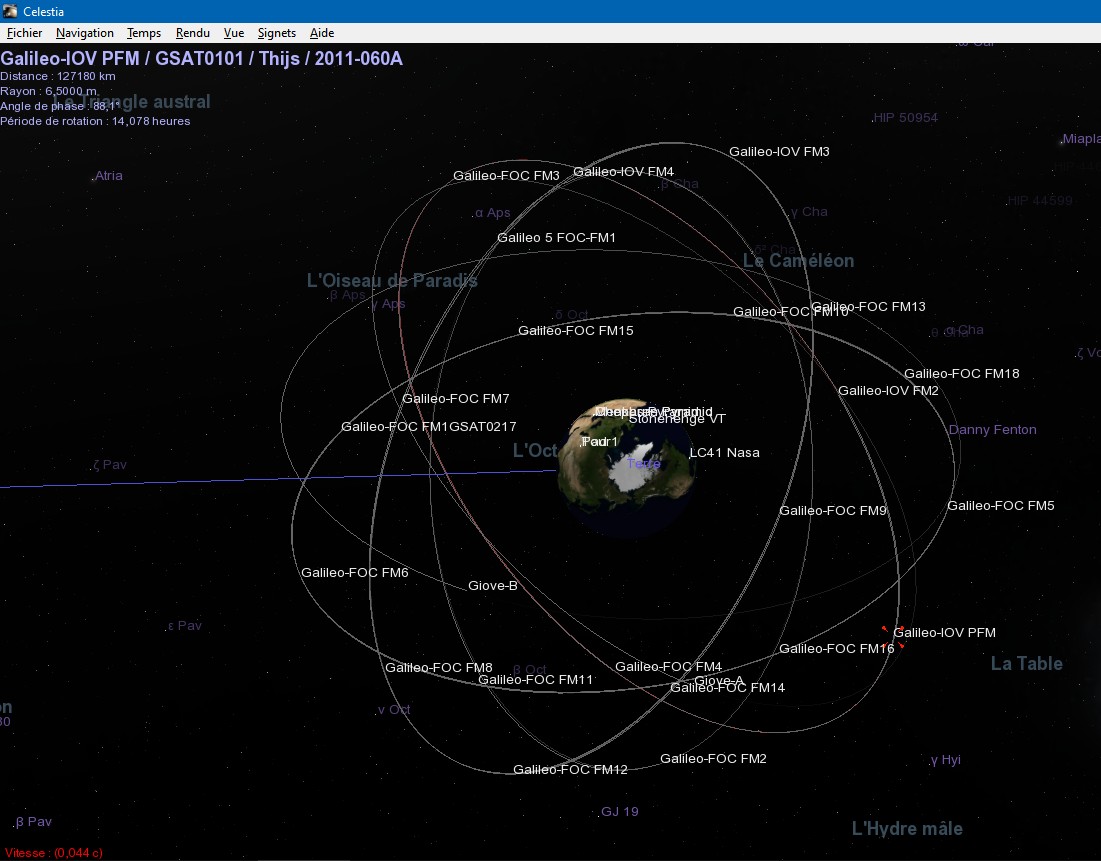
Task: Click the "Vitesse : (0,044 c)" speed readout
Action: (54, 853)
